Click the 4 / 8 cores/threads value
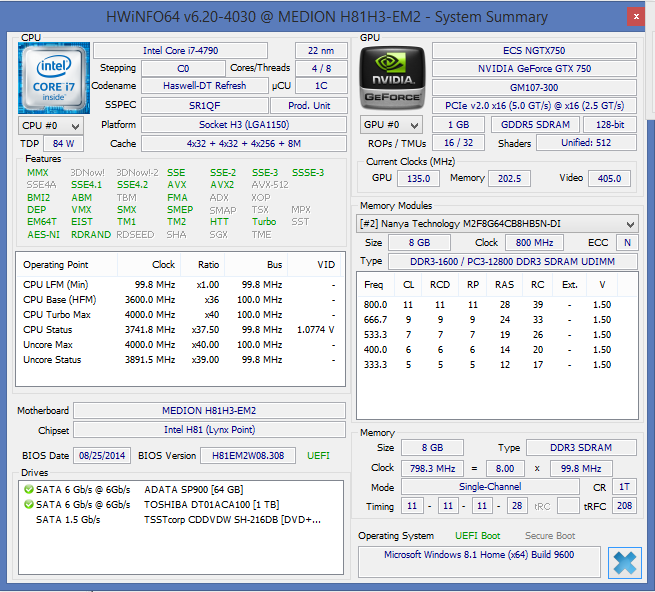Screen dimensions: 655x592 tap(321, 69)
